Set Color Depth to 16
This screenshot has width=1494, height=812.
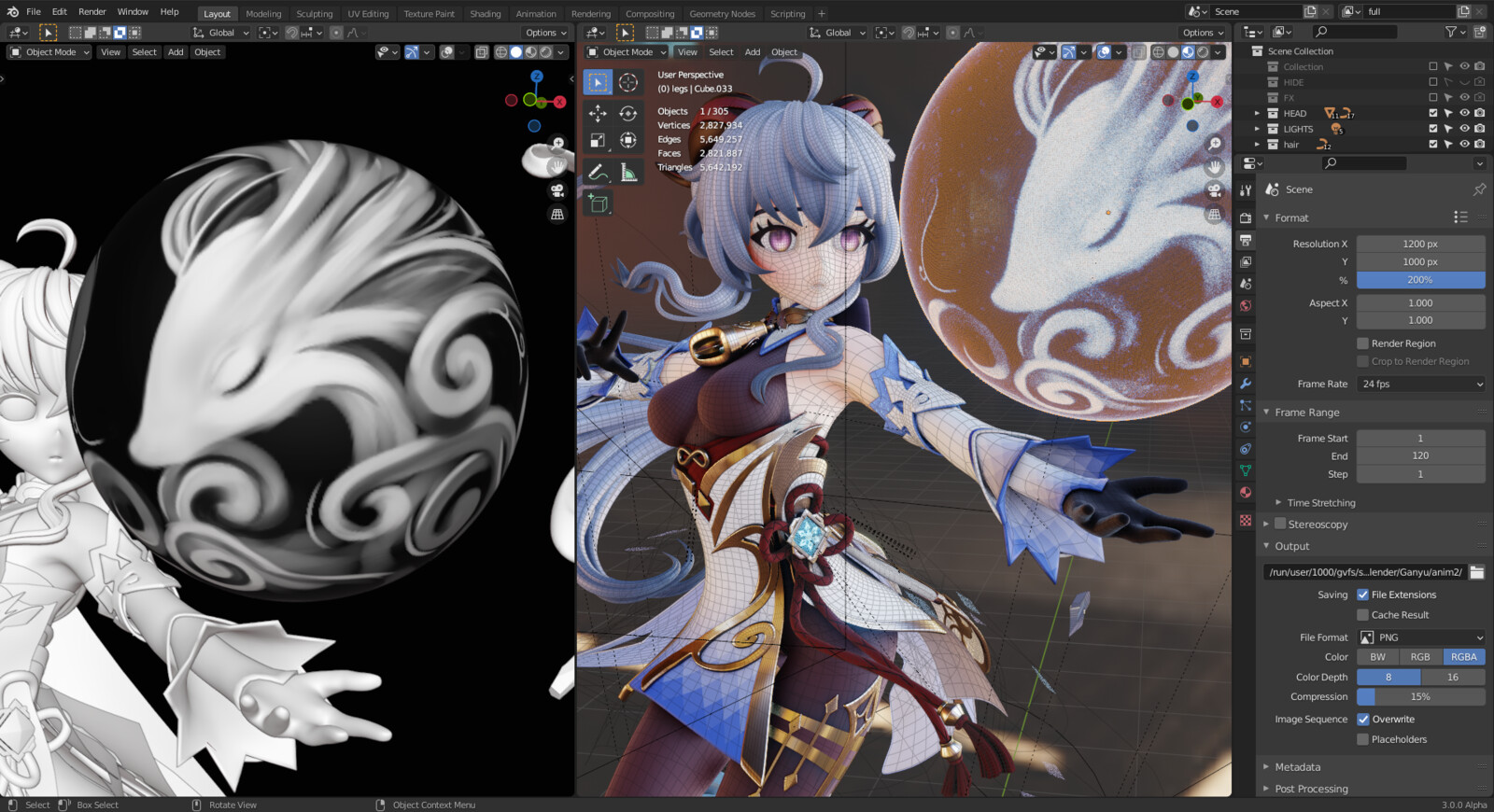click(x=1453, y=678)
